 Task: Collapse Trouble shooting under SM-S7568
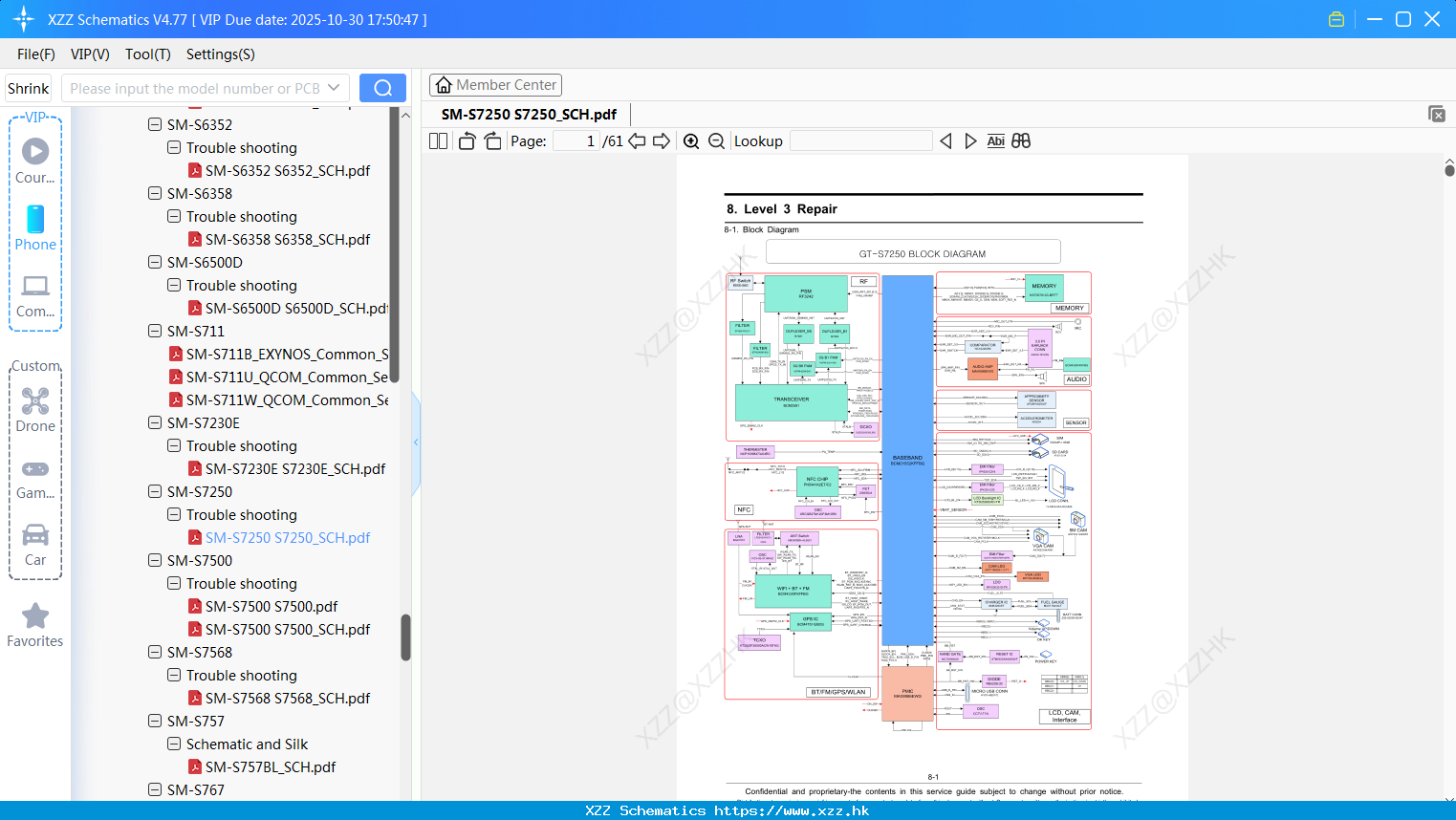point(174,675)
